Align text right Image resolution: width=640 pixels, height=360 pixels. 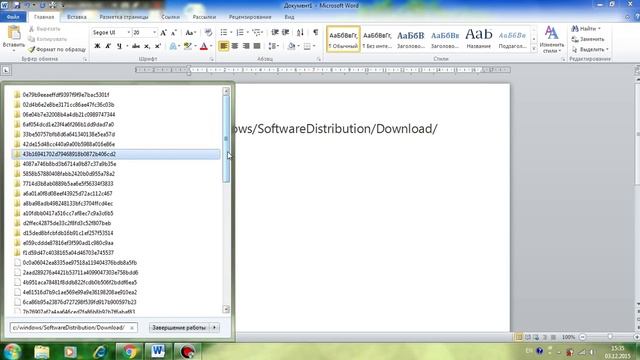click(x=246, y=46)
